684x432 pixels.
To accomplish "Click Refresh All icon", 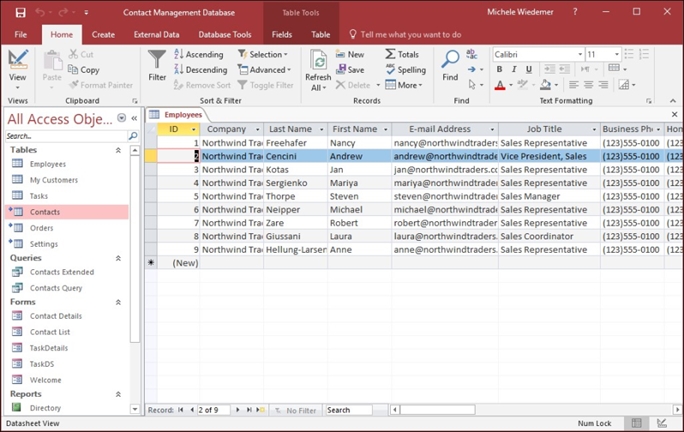I will click(x=318, y=60).
